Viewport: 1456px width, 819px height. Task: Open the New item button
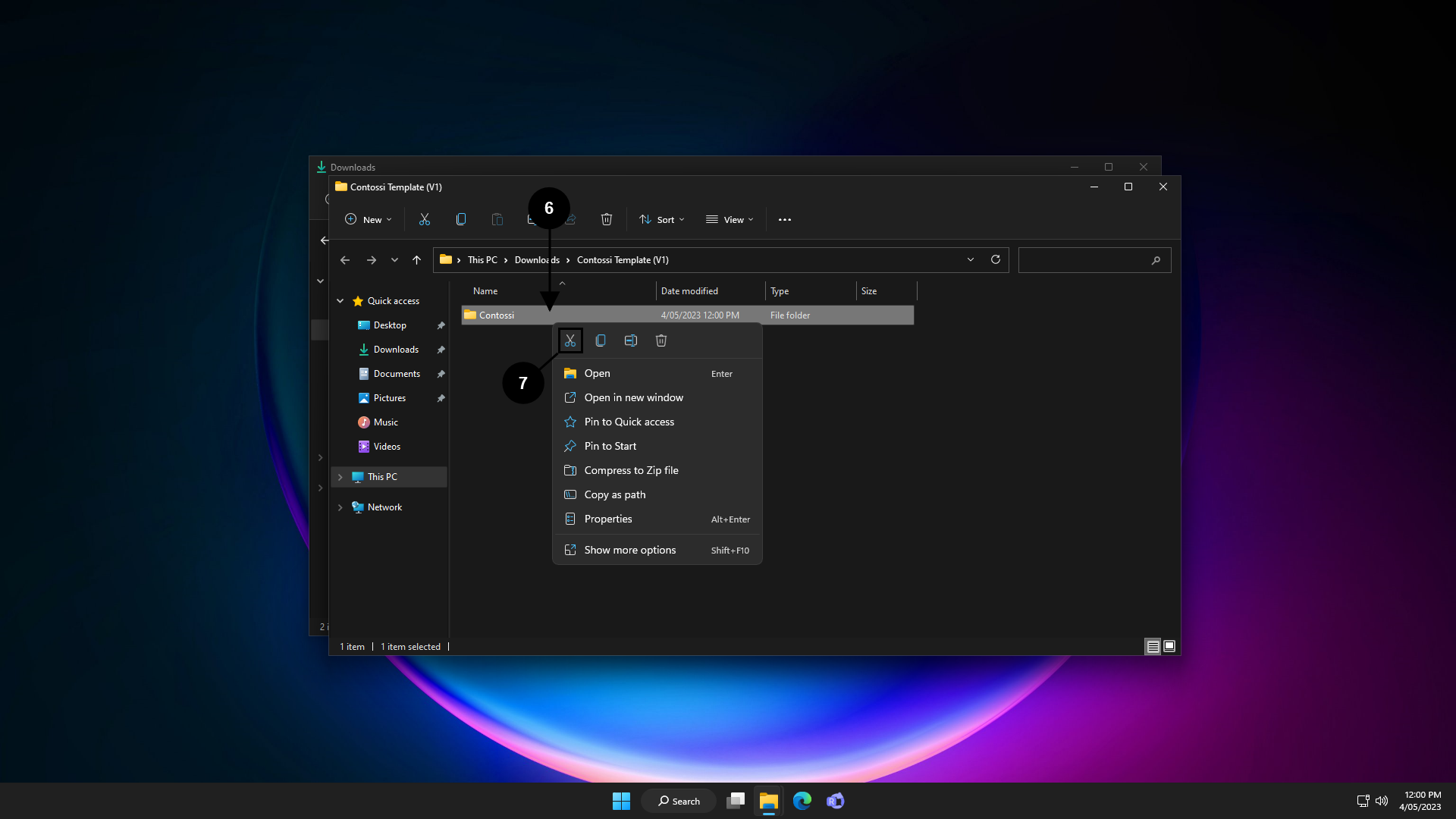click(369, 219)
